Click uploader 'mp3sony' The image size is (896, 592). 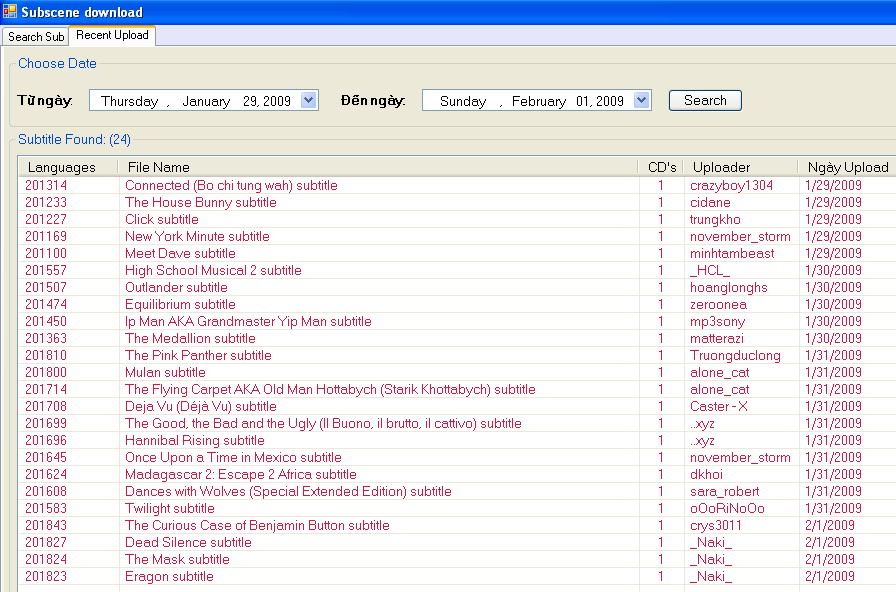pos(717,322)
